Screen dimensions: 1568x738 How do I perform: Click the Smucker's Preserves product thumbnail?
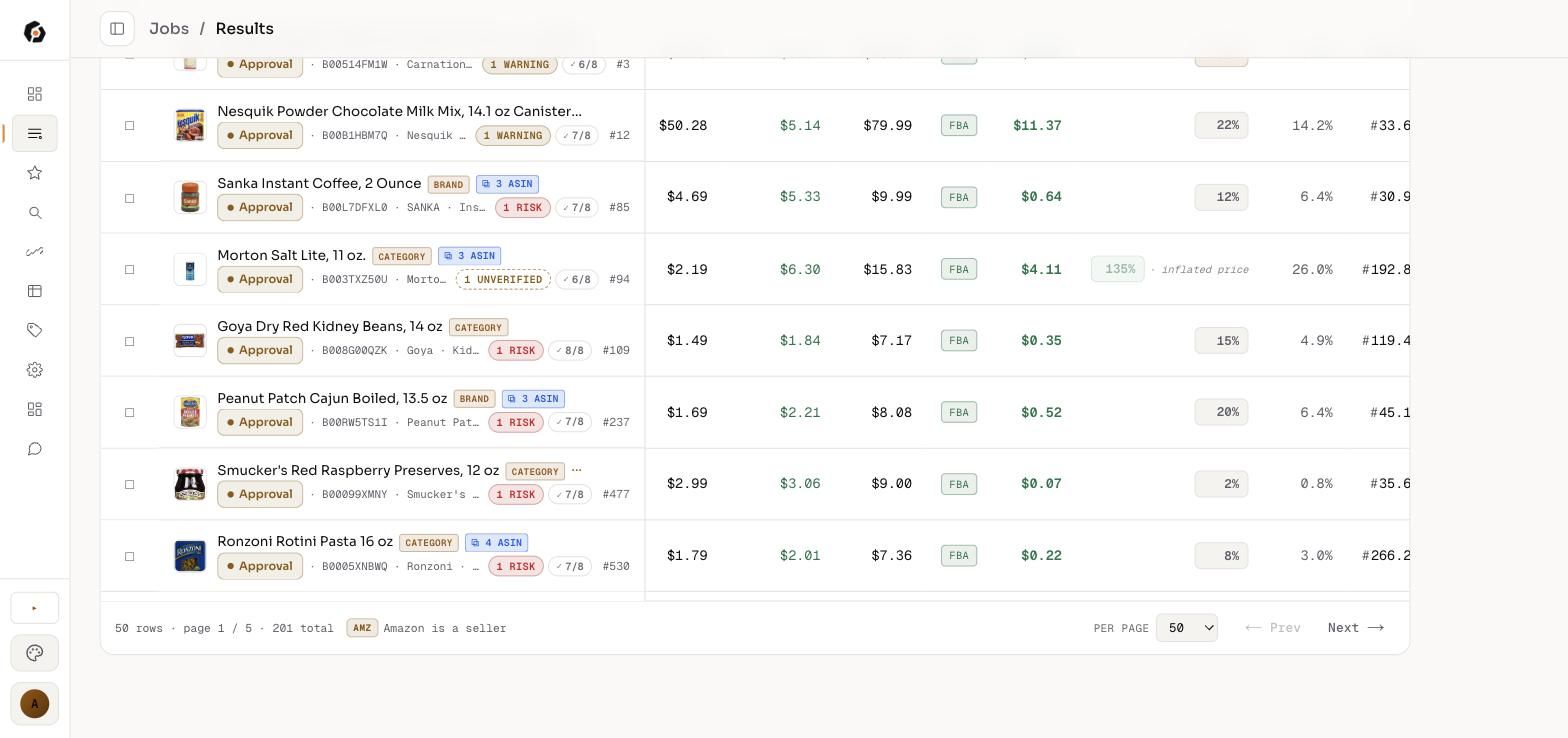pyautogui.click(x=190, y=484)
